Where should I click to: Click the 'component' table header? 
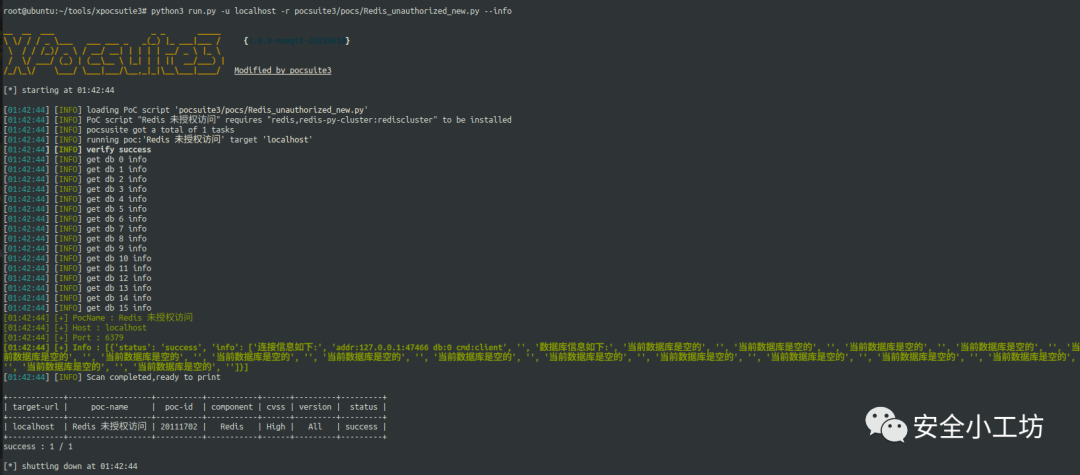232,407
